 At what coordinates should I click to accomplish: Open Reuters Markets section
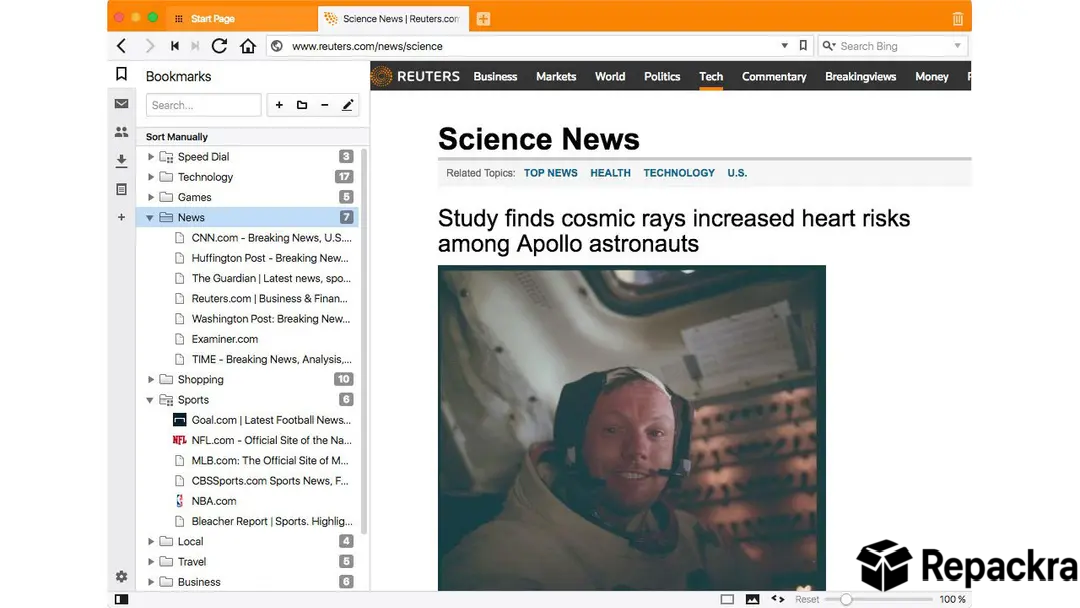(556, 76)
